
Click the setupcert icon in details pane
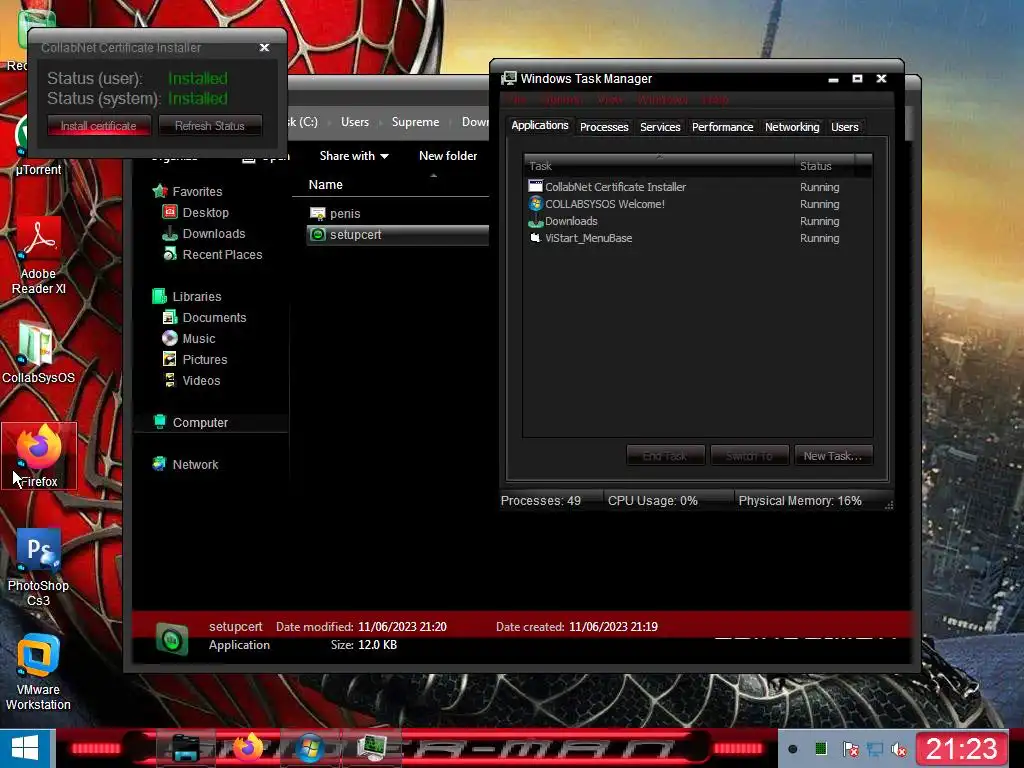point(172,639)
